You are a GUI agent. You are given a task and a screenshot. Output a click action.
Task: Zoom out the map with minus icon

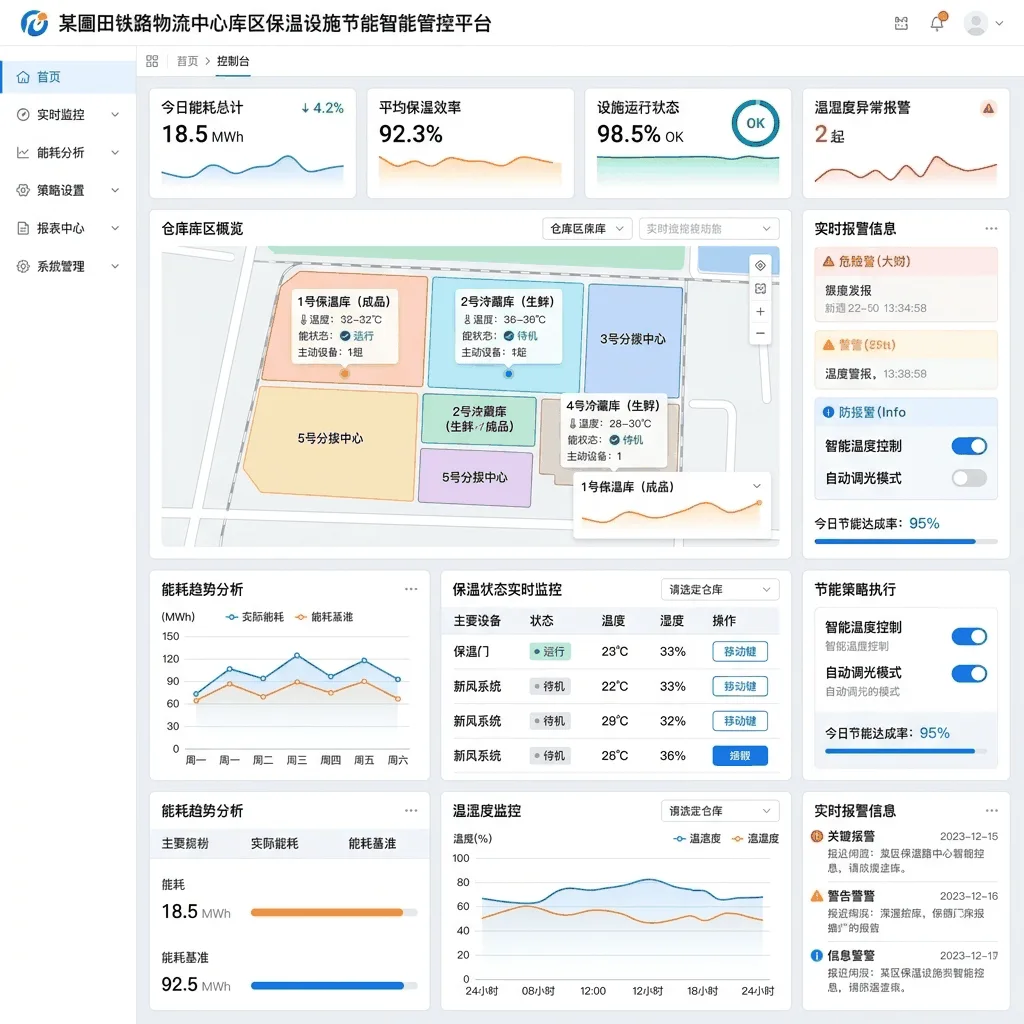pyautogui.click(x=760, y=334)
